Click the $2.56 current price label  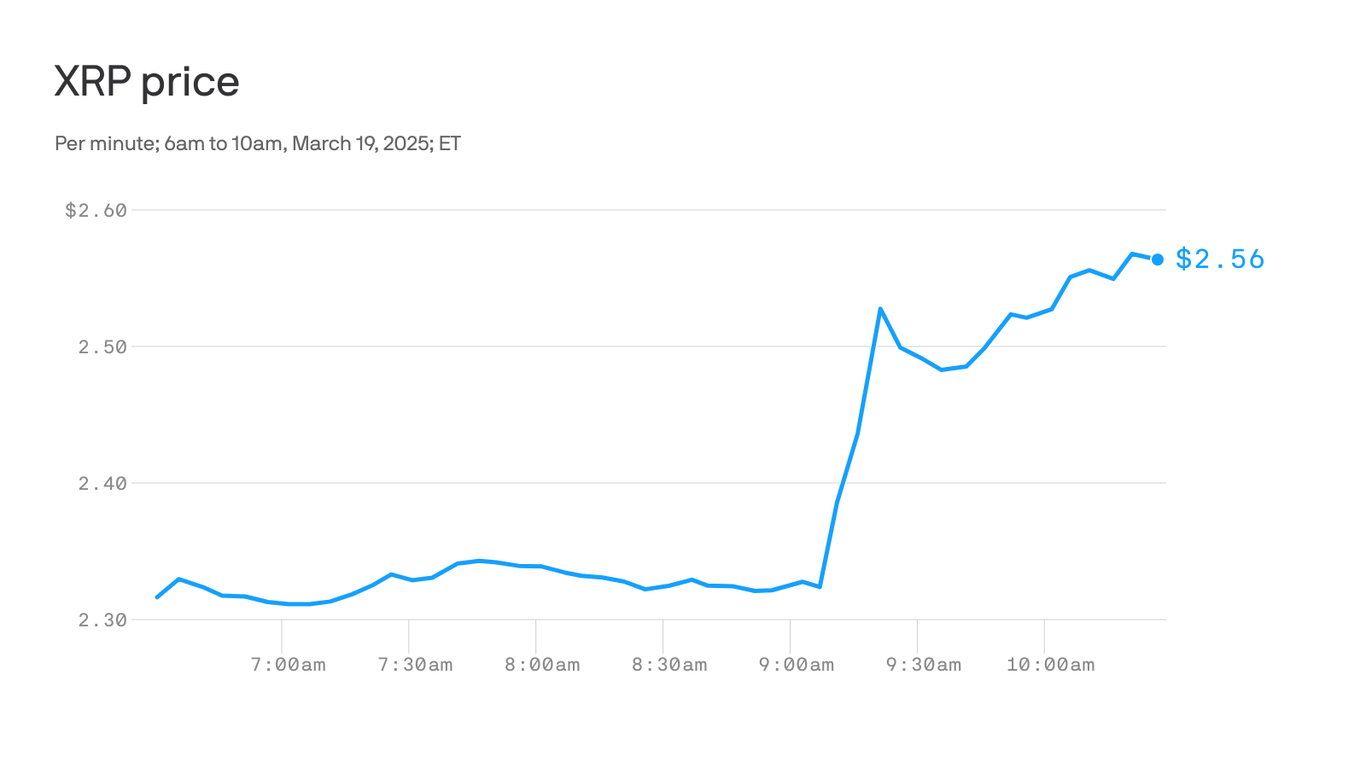[1220, 260]
